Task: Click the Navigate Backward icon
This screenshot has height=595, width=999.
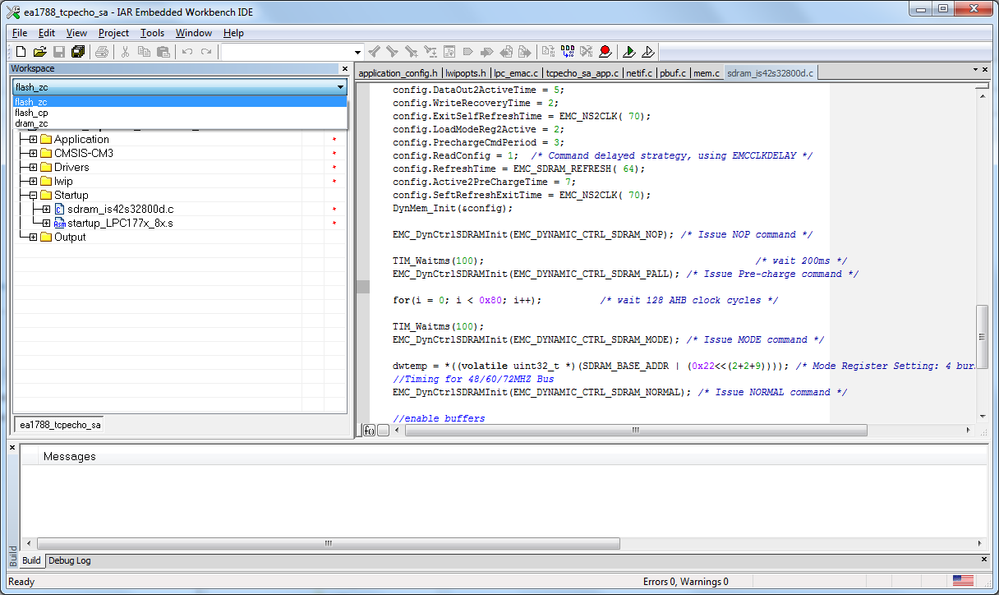Action: click(x=507, y=52)
